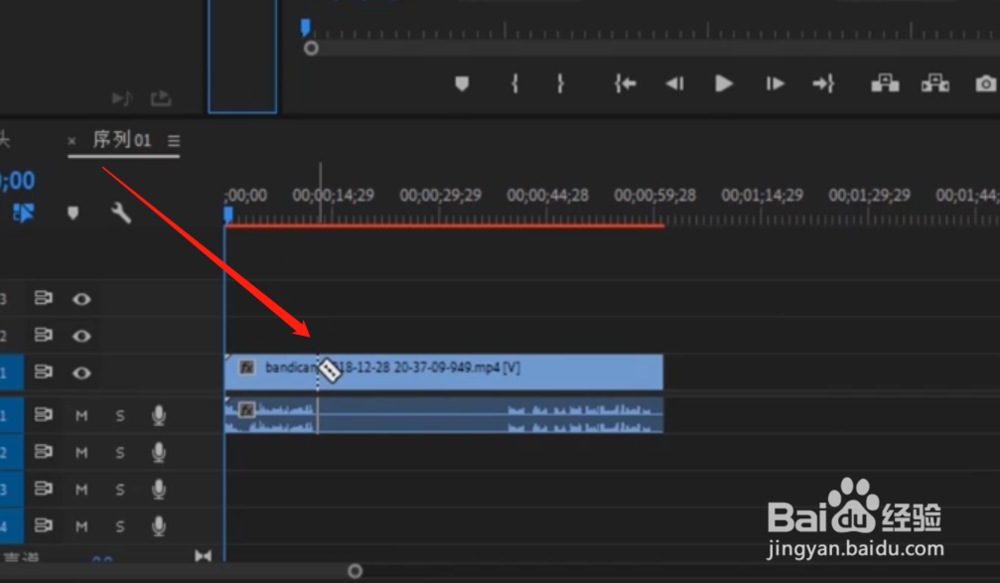Image resolution: width=1000 pixels, height=583 pixels.
Task: Select the 序列 01 timeline tab
Action: 122,140
